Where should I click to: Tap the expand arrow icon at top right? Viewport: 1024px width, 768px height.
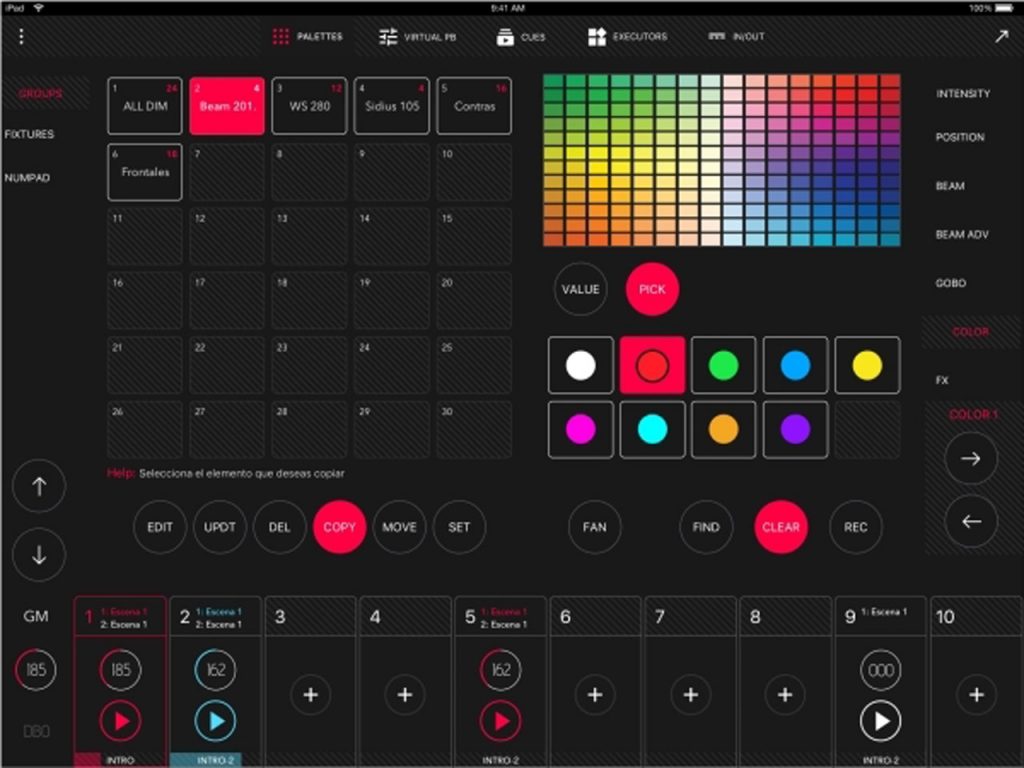pos(1001,37)
